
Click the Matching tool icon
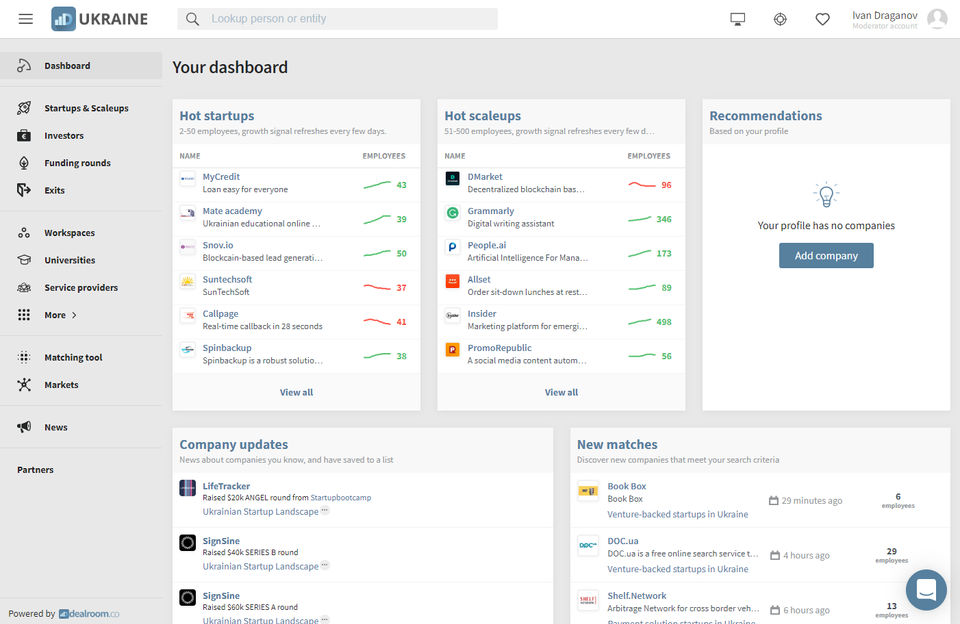pyautogui.click(x=24, y=357)
